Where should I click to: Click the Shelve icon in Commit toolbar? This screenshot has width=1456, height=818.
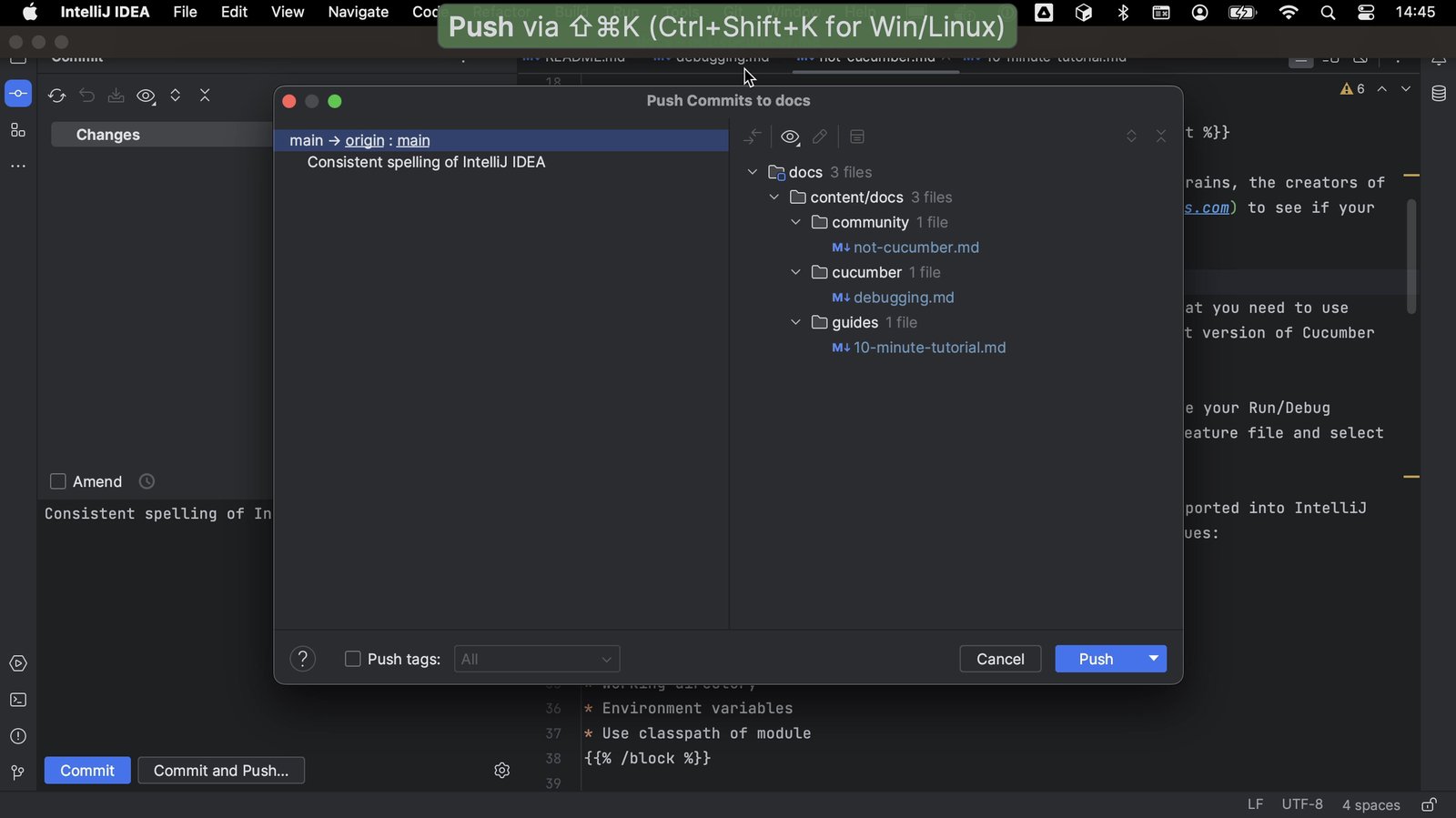(116, 96)
